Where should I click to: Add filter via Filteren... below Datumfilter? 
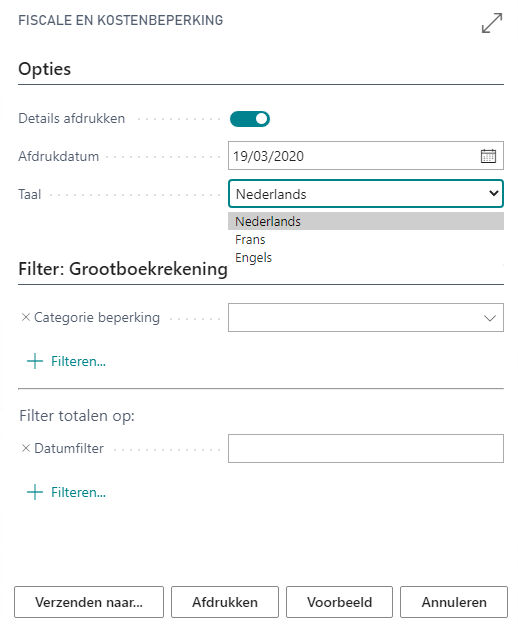[78, 492]
